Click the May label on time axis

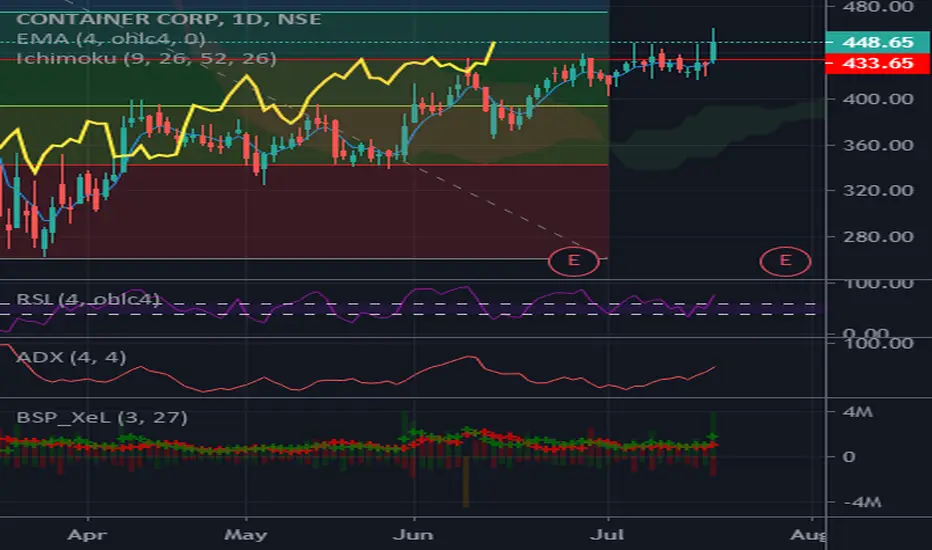(x=245, y=535)
